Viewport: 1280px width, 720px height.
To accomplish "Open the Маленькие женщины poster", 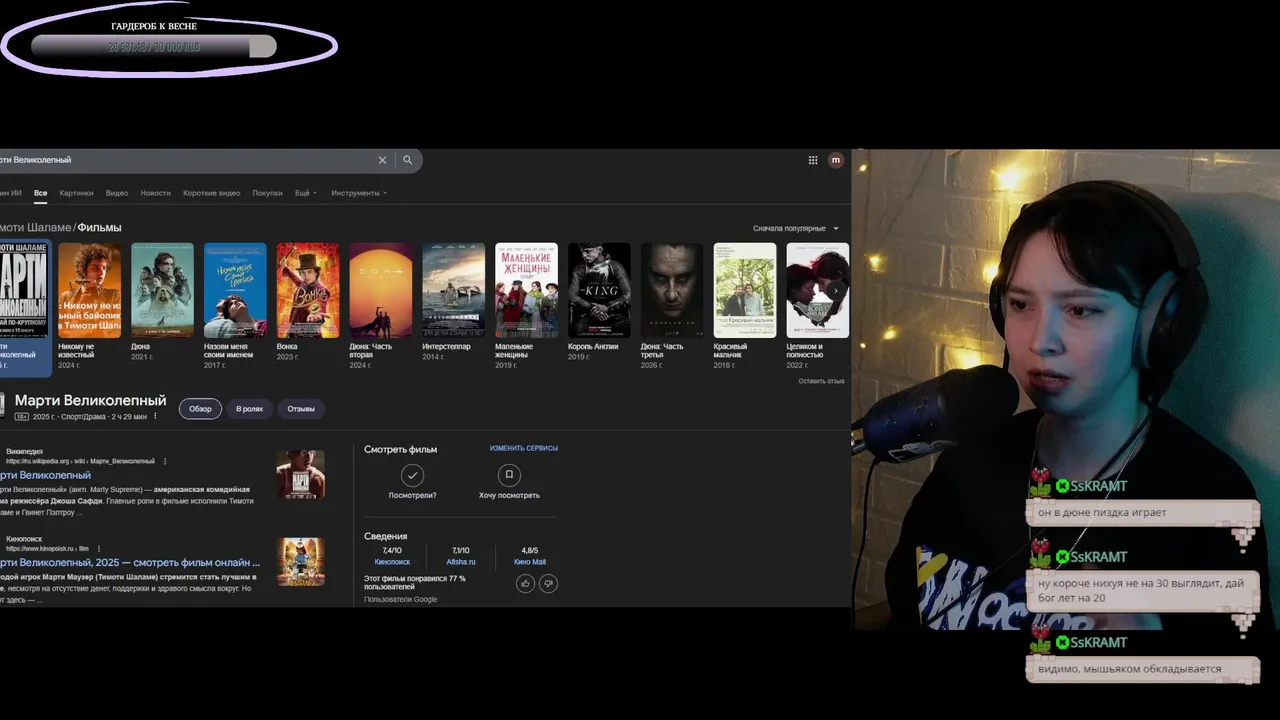I will (x=527, y=290).
